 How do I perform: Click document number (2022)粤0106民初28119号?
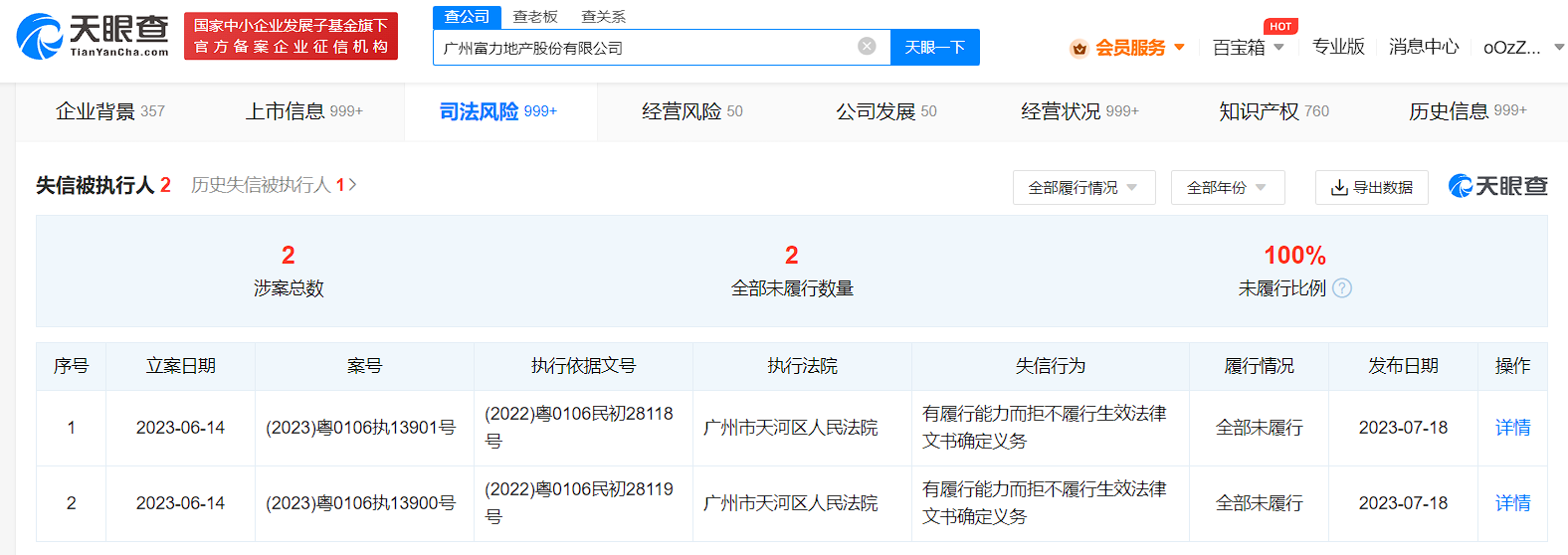pos(579,502)
